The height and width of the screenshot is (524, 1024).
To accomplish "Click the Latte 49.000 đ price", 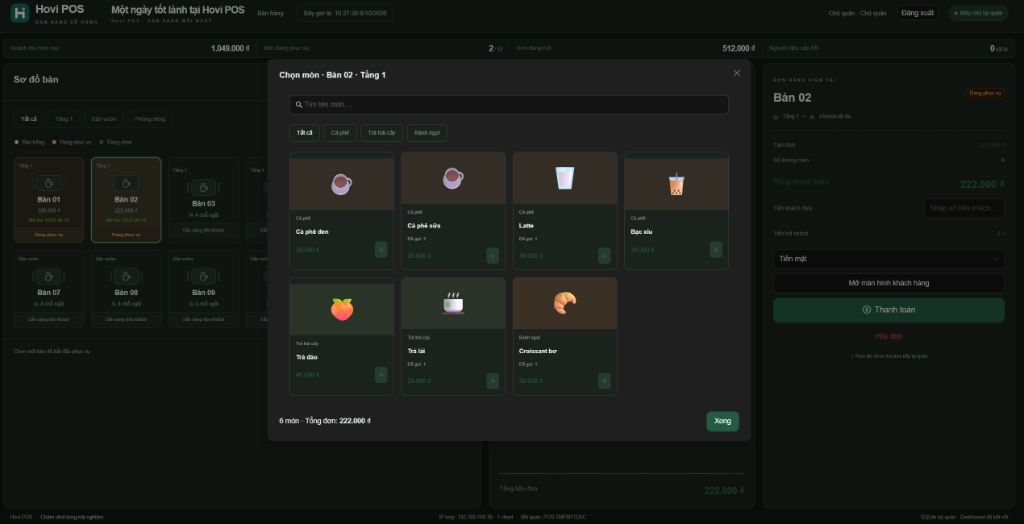I will click(530, 255).
